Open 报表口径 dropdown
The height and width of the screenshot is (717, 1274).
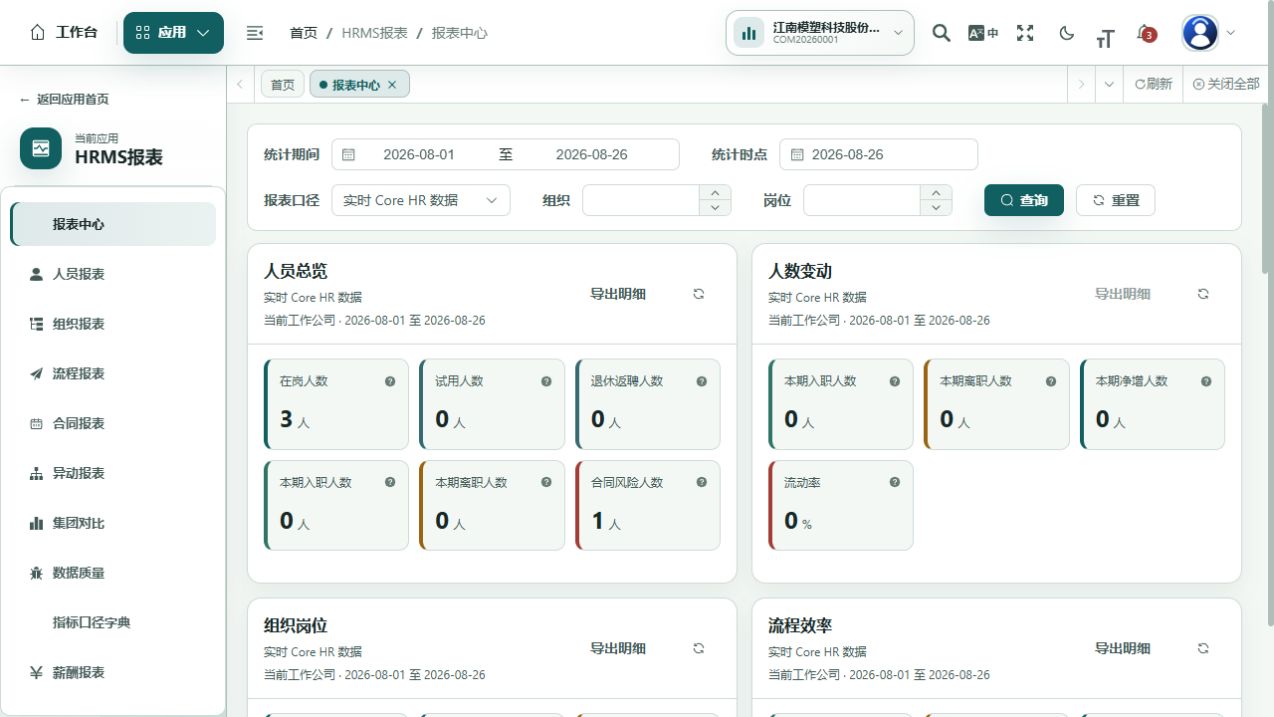(x=421, y=200)
